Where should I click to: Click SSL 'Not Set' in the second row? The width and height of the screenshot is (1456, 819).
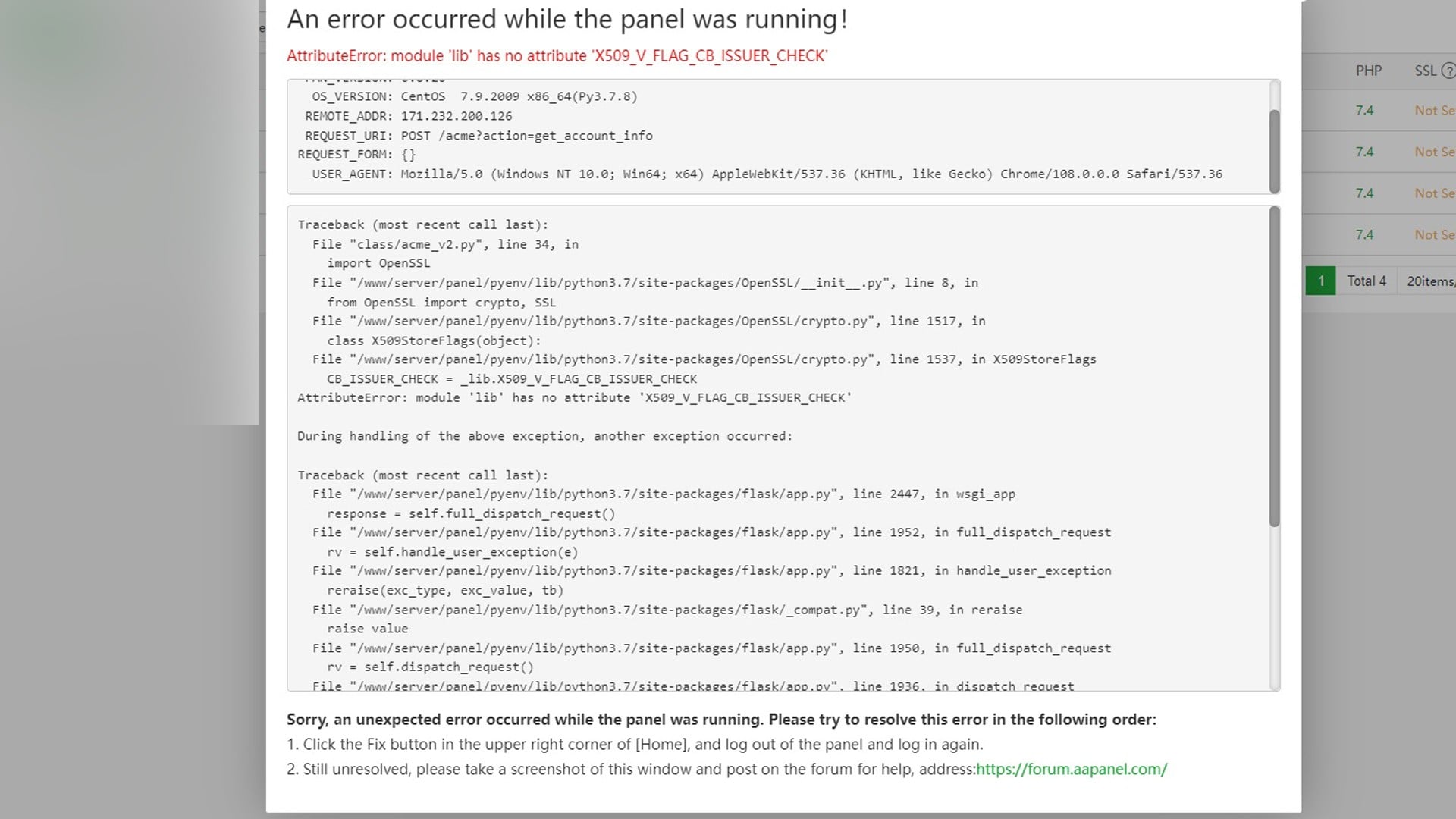[1434, 152]
